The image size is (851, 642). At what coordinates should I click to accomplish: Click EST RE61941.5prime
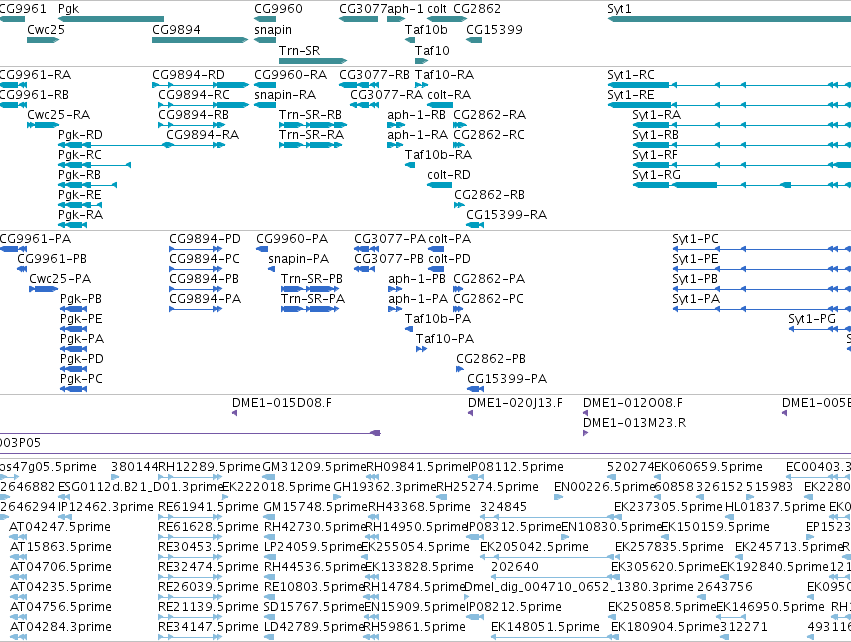190,517
